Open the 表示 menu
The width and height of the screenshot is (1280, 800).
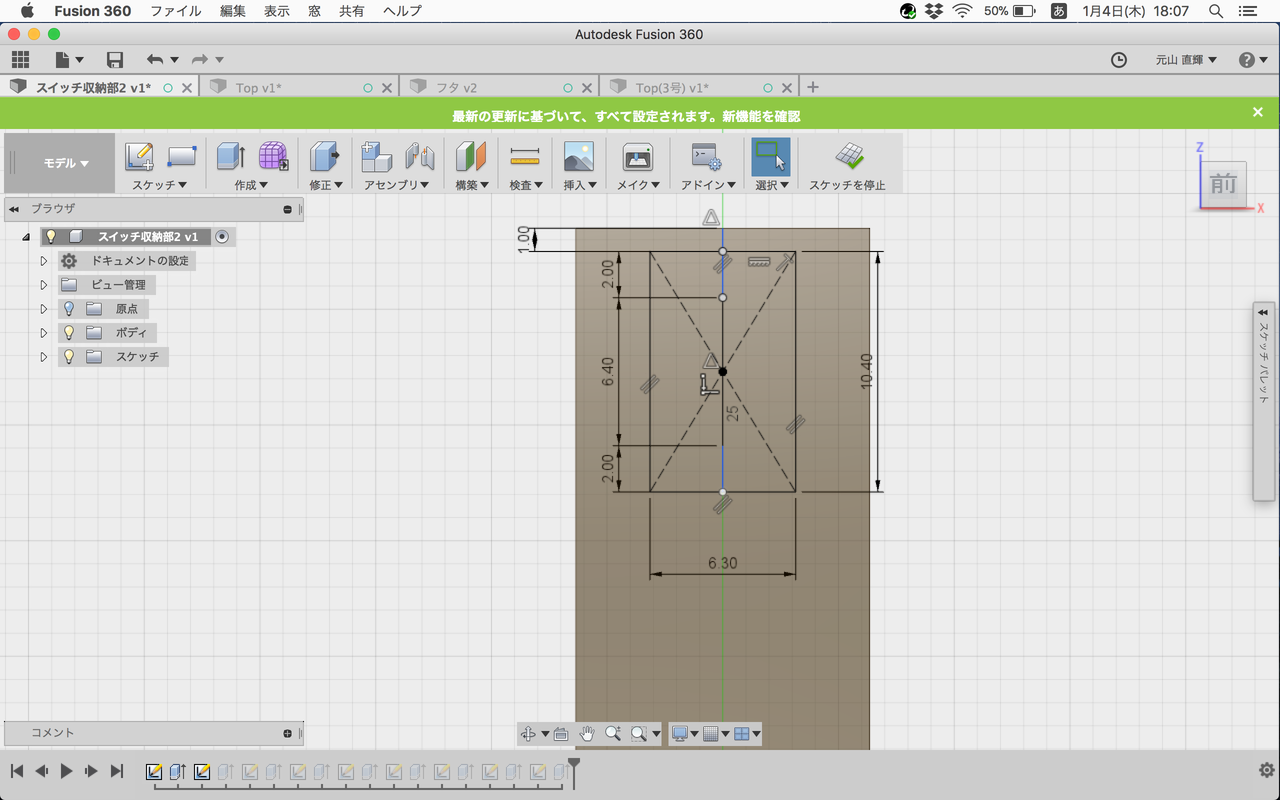(x=277, y=11)
